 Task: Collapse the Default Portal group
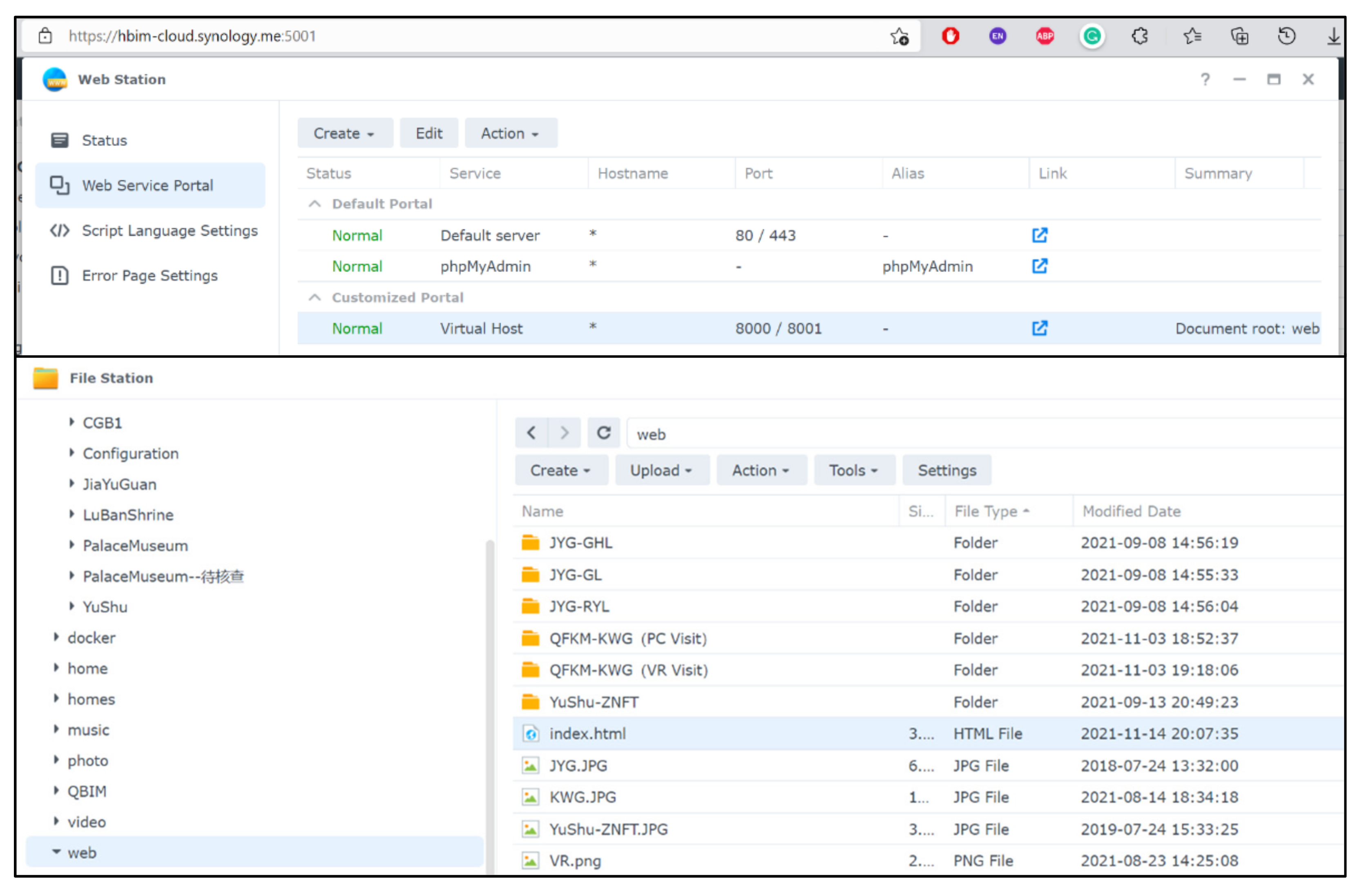click(x=315, y=204)
